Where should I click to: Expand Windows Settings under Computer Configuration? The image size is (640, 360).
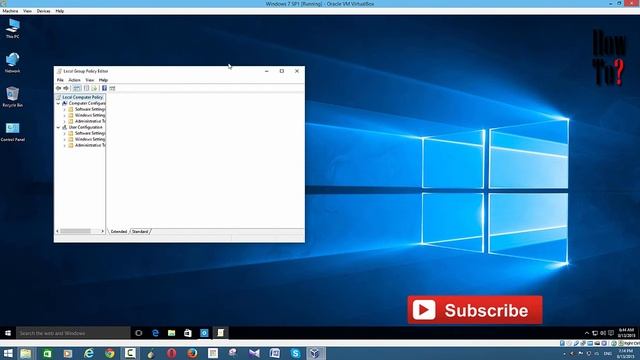(x=64, y=116)
